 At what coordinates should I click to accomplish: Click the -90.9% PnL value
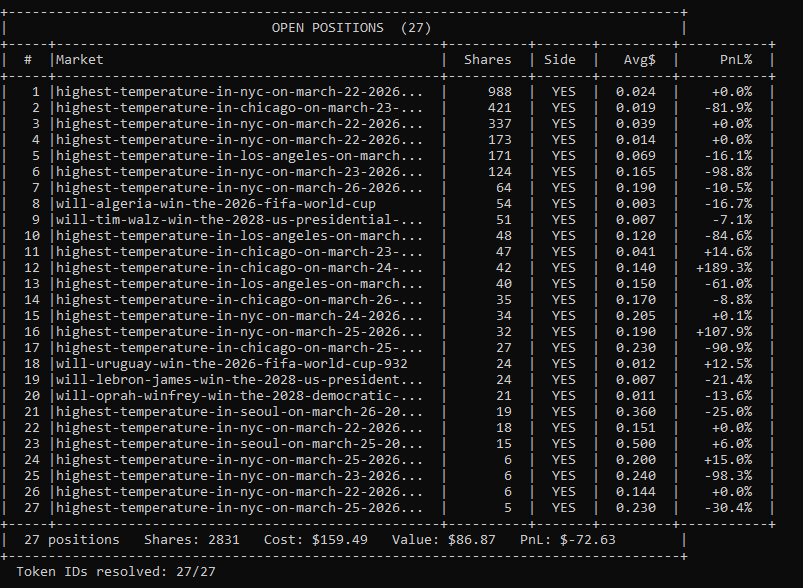click(x=728, y=348)
